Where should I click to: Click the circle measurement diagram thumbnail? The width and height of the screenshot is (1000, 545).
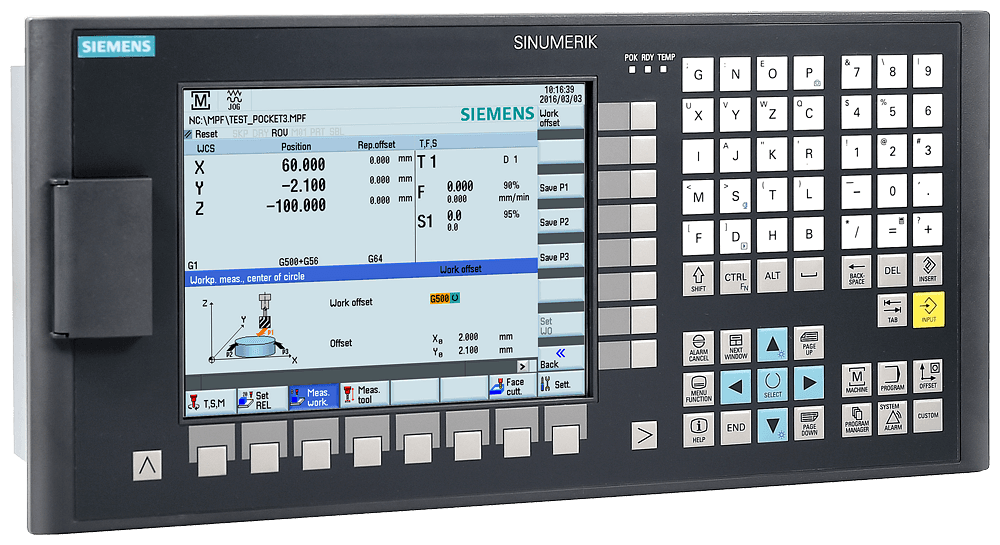click(x=250, y=329)
